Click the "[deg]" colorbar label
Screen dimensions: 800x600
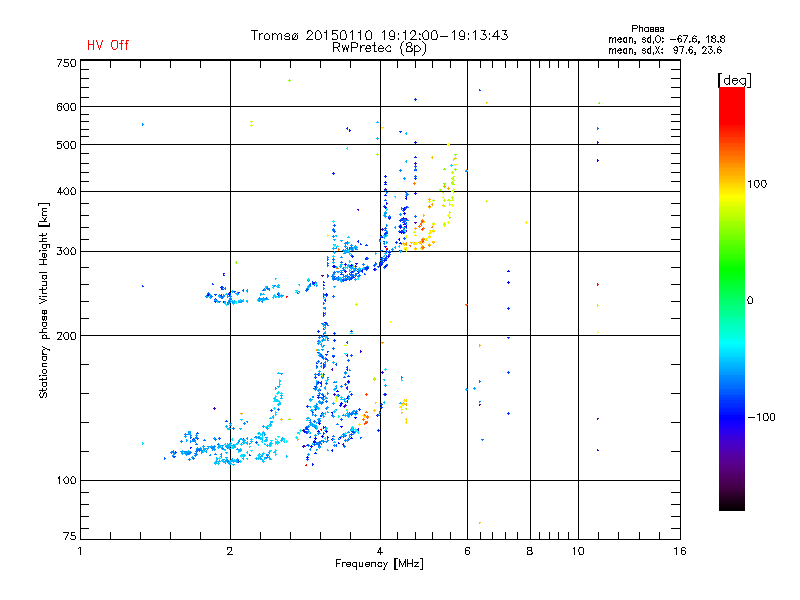(734, 80)
